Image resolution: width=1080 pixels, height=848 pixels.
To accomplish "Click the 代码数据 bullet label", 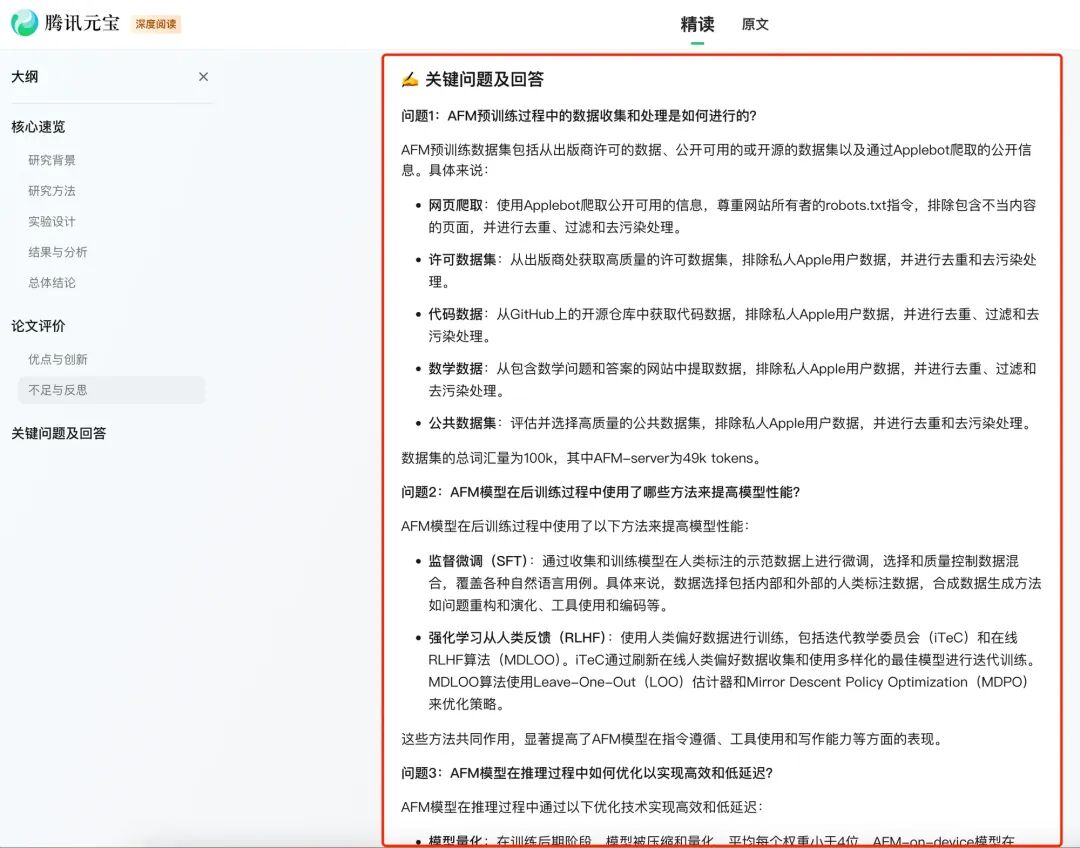I will point(455,314).
